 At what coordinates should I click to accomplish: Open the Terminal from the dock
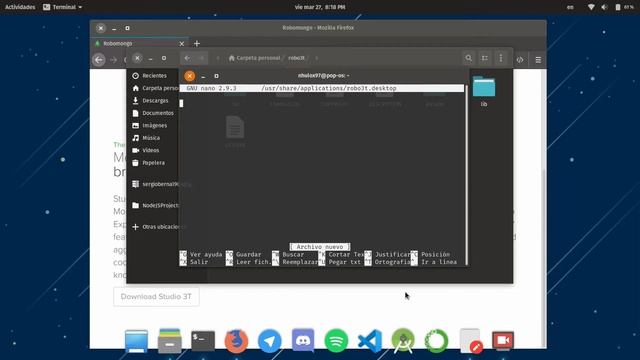tap(203, 340)
